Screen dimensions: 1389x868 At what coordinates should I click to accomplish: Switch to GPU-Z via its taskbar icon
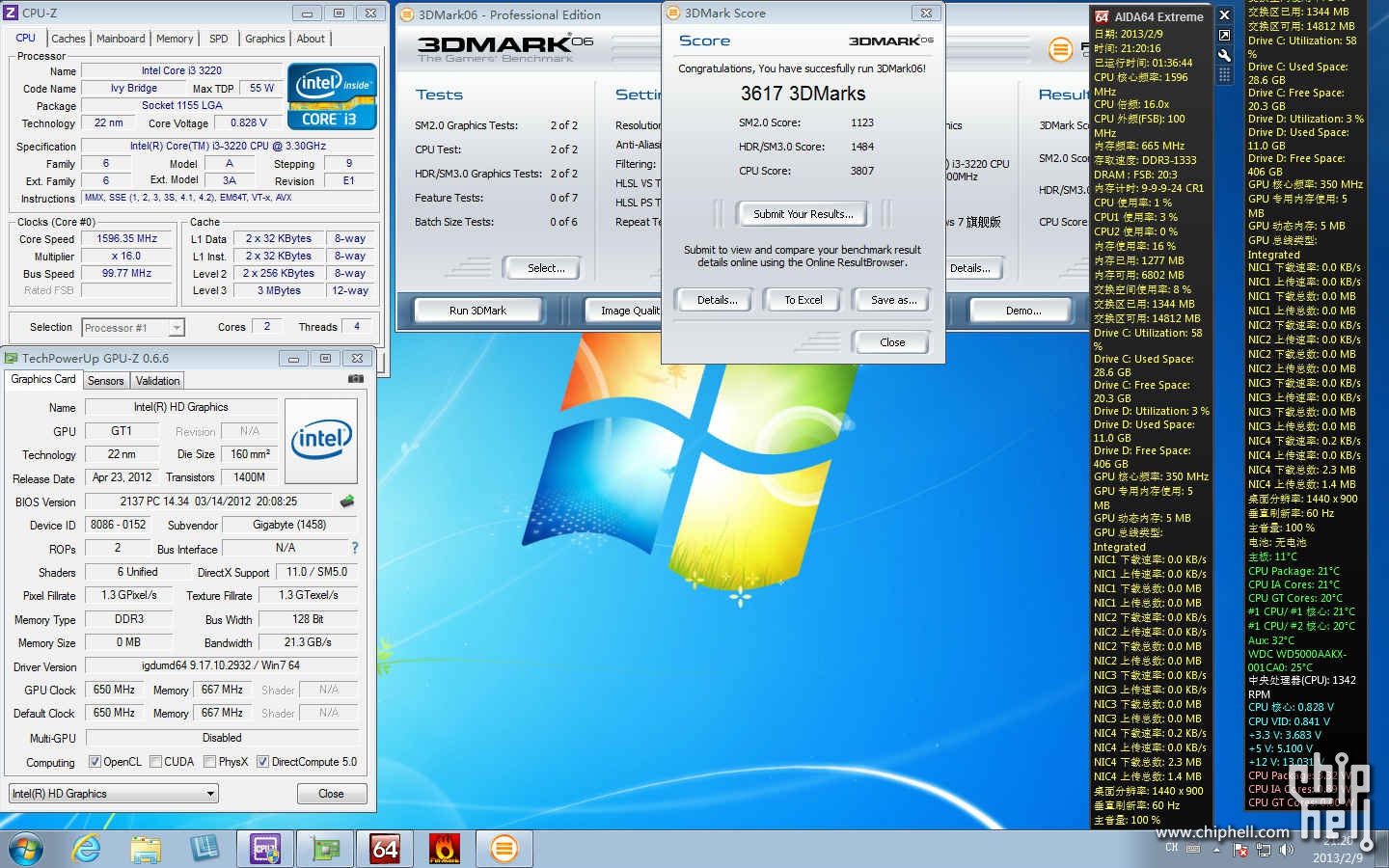(325, 849)
